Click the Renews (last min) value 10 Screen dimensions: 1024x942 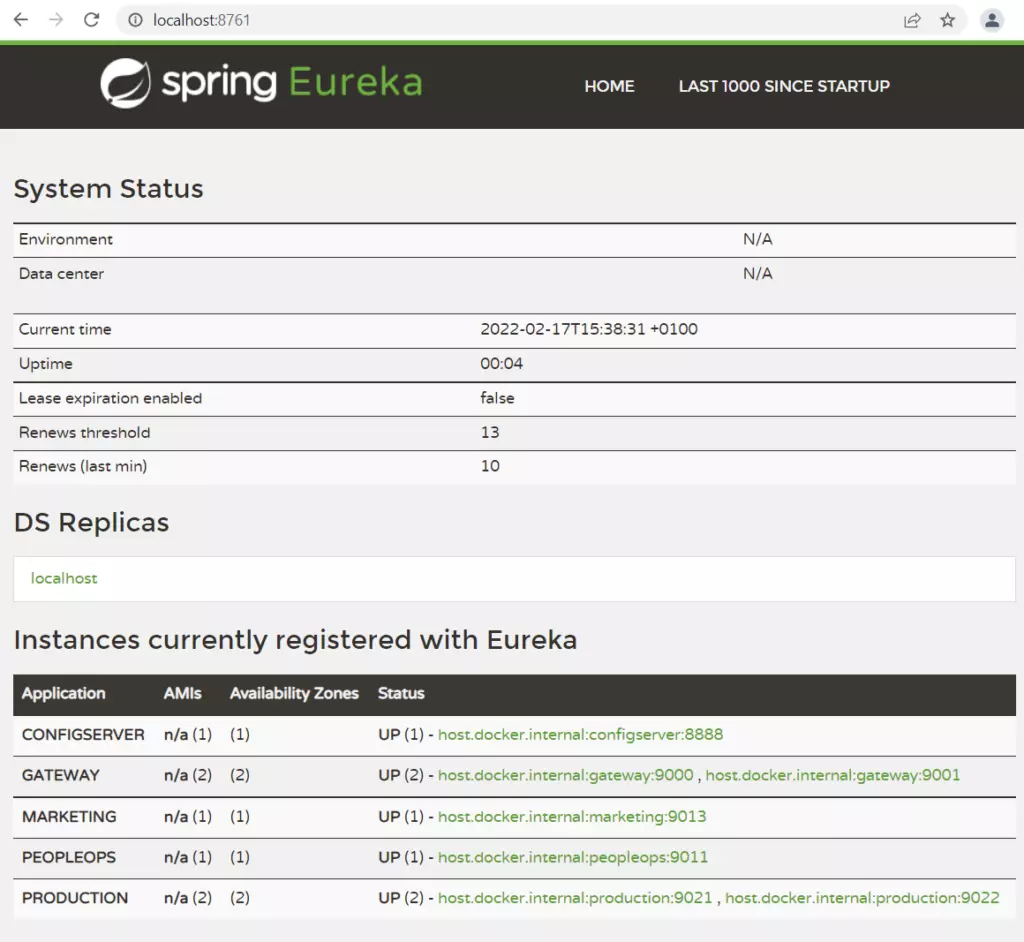pyautogui.click(x=490, y=466)
